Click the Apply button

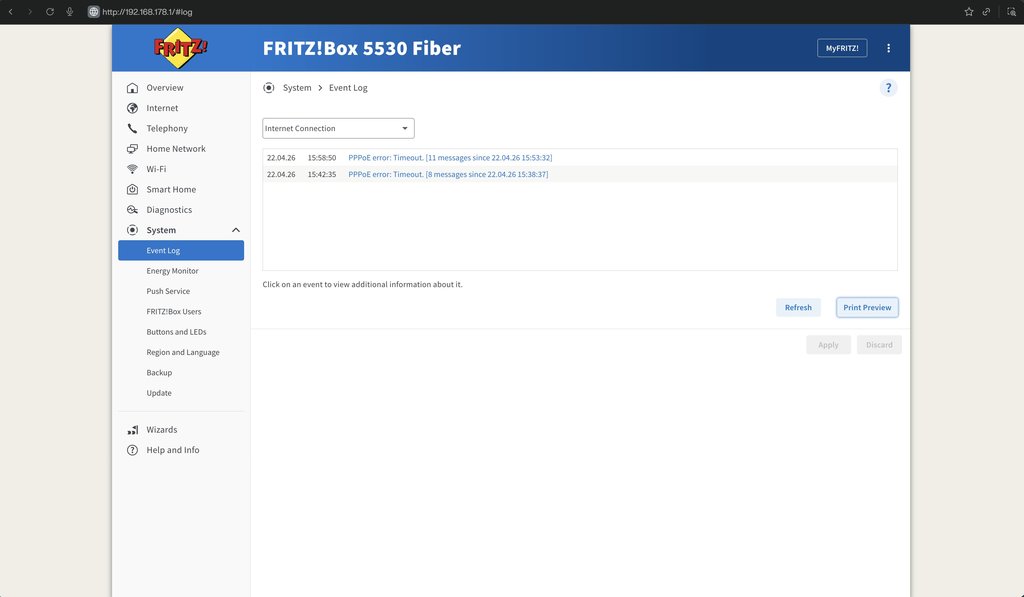[x=828, y=345]
